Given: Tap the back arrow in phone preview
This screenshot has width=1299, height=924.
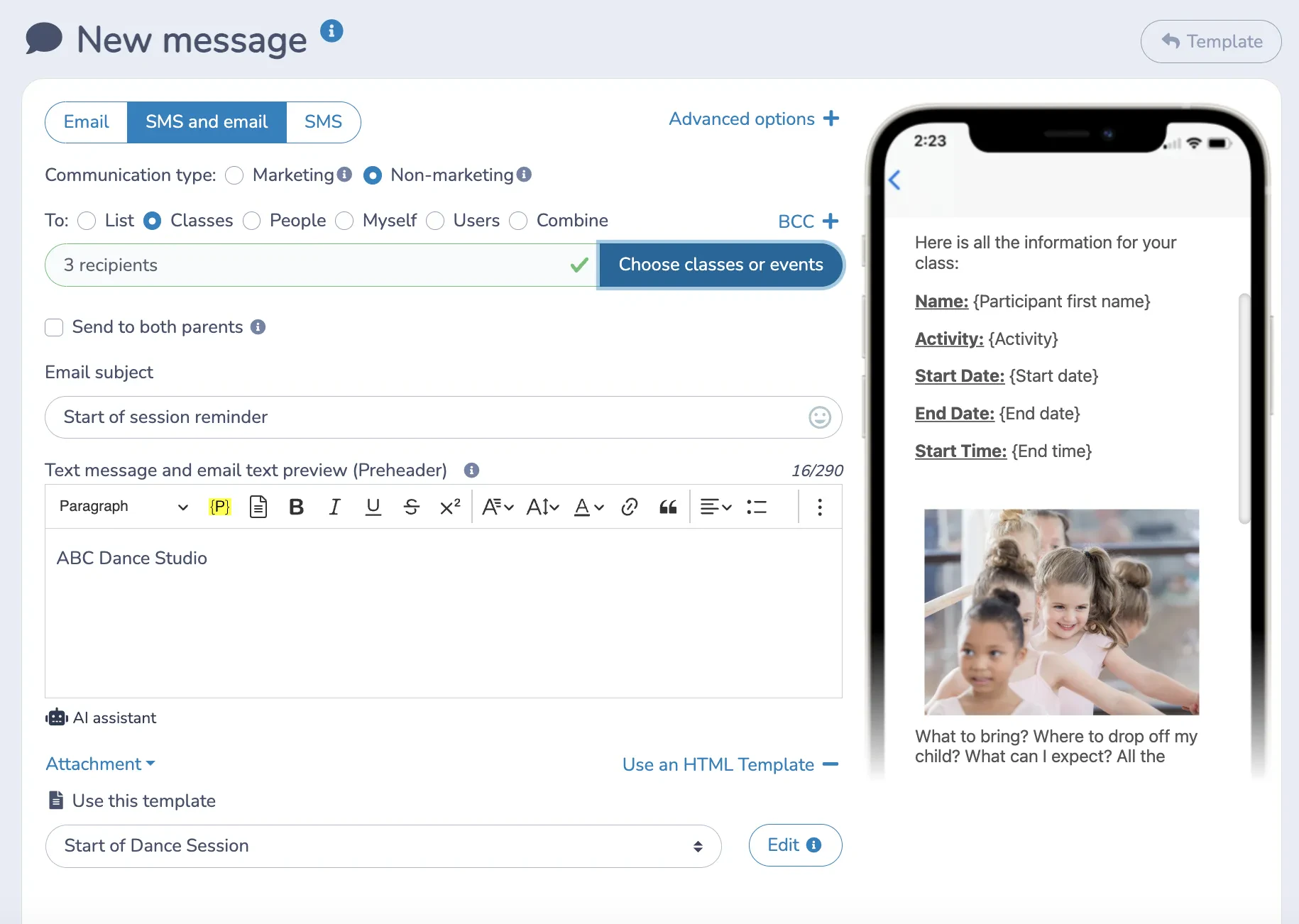Looking at the screenshot, I should pos(894,180).
